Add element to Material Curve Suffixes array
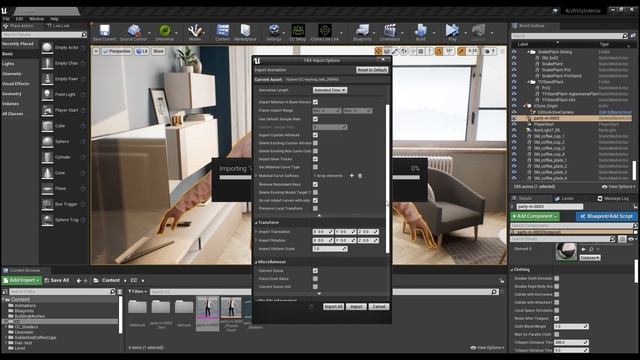Image resolution: width=640 pixels, height=360 pixels. pos(351,176)
